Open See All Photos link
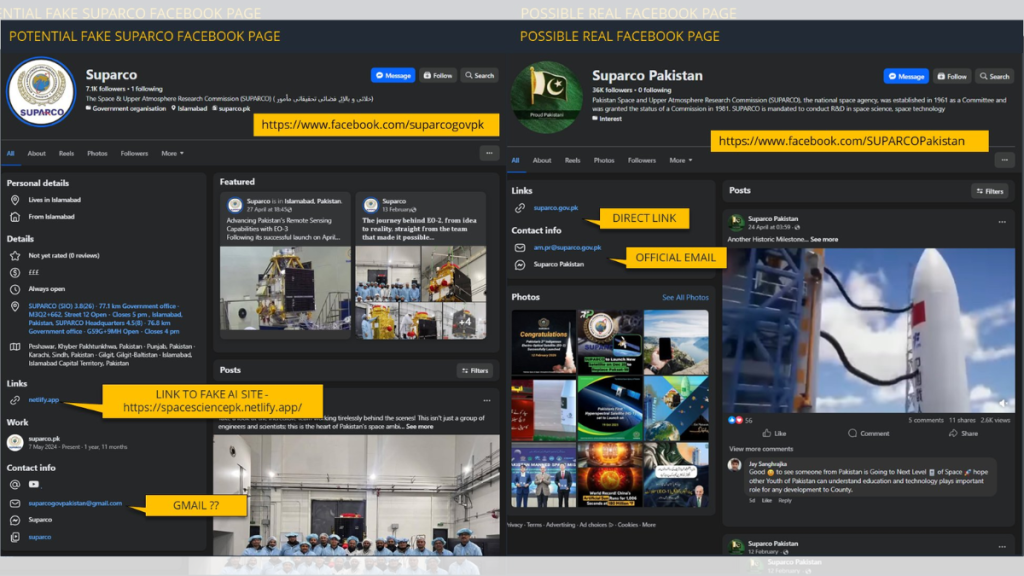 pos(685,297)
